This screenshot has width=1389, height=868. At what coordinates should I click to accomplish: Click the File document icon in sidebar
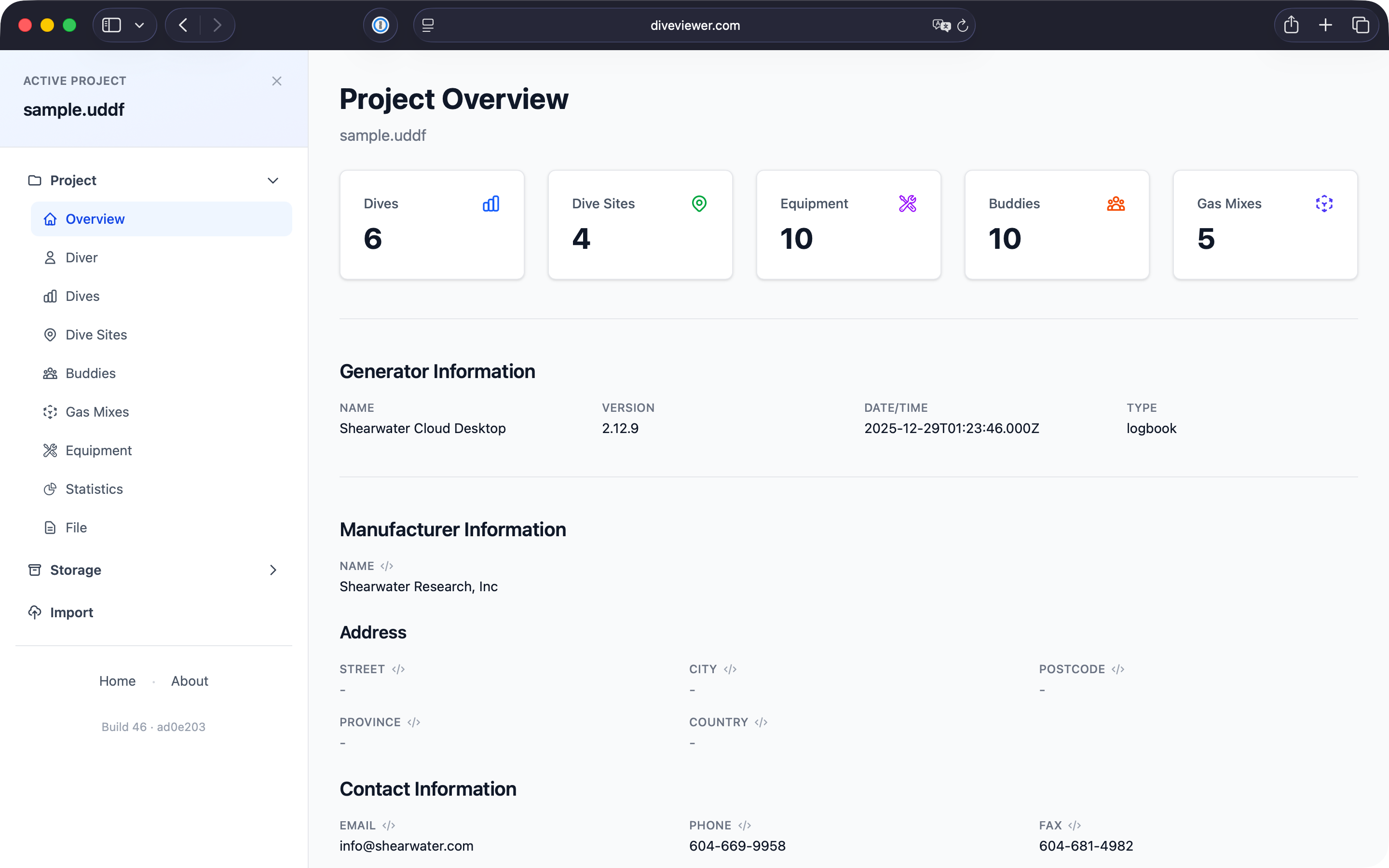[x=50, y=527]
